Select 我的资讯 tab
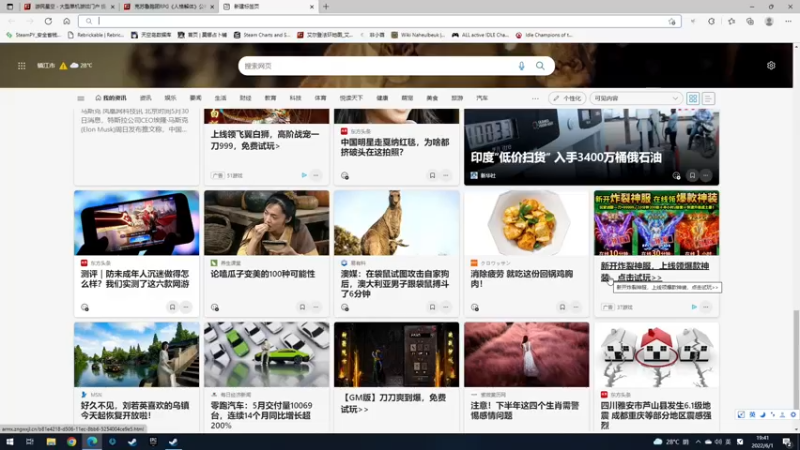The width and height of the screenshot is (800, 450). coord(111,98)
